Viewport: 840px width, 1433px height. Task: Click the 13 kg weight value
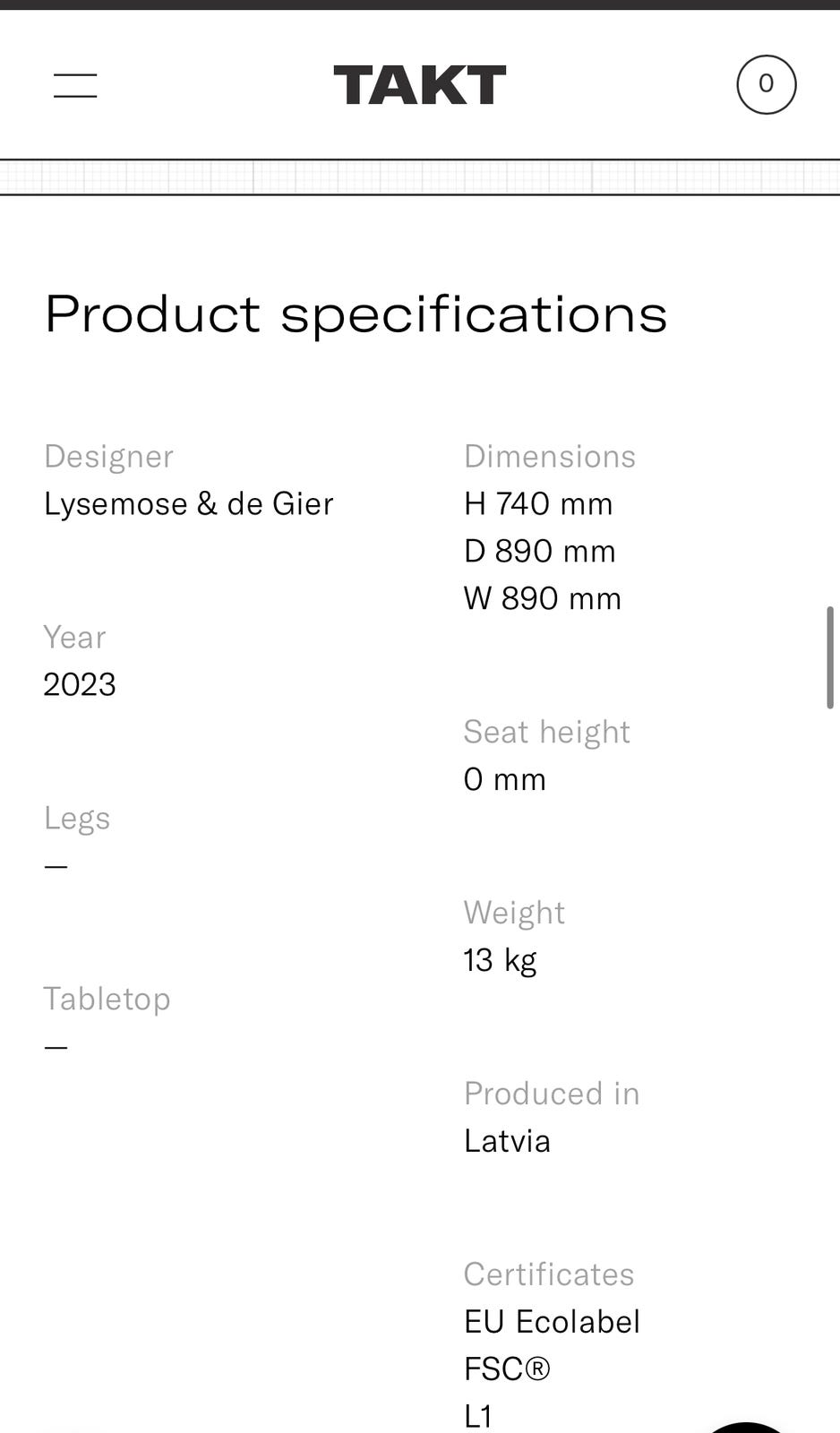click(500, 960)
